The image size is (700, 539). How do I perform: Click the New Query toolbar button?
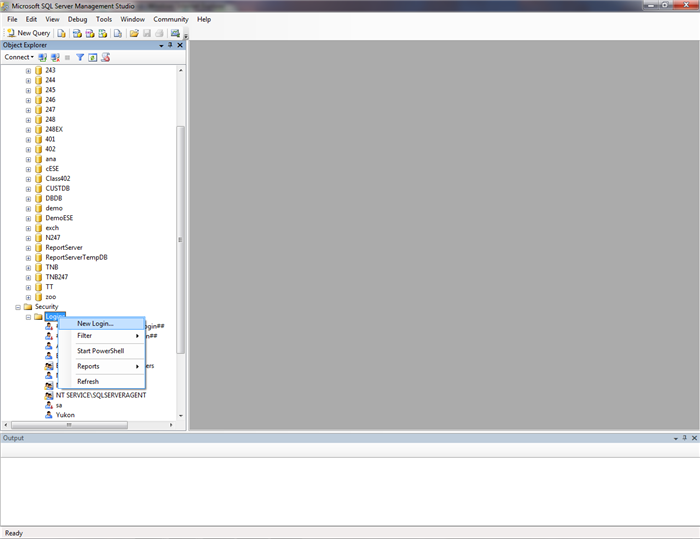(x=29, y=33)
